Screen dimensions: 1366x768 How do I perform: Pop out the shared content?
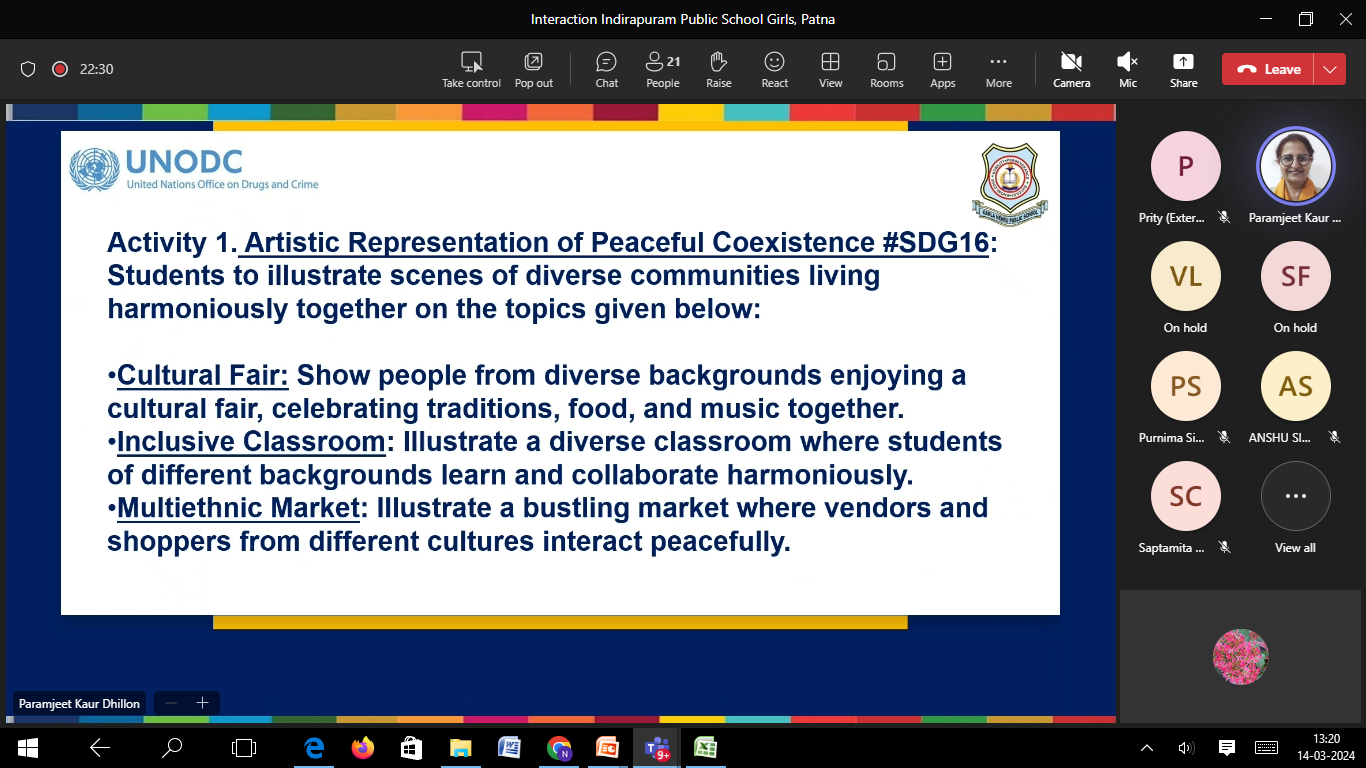point(533,69)
